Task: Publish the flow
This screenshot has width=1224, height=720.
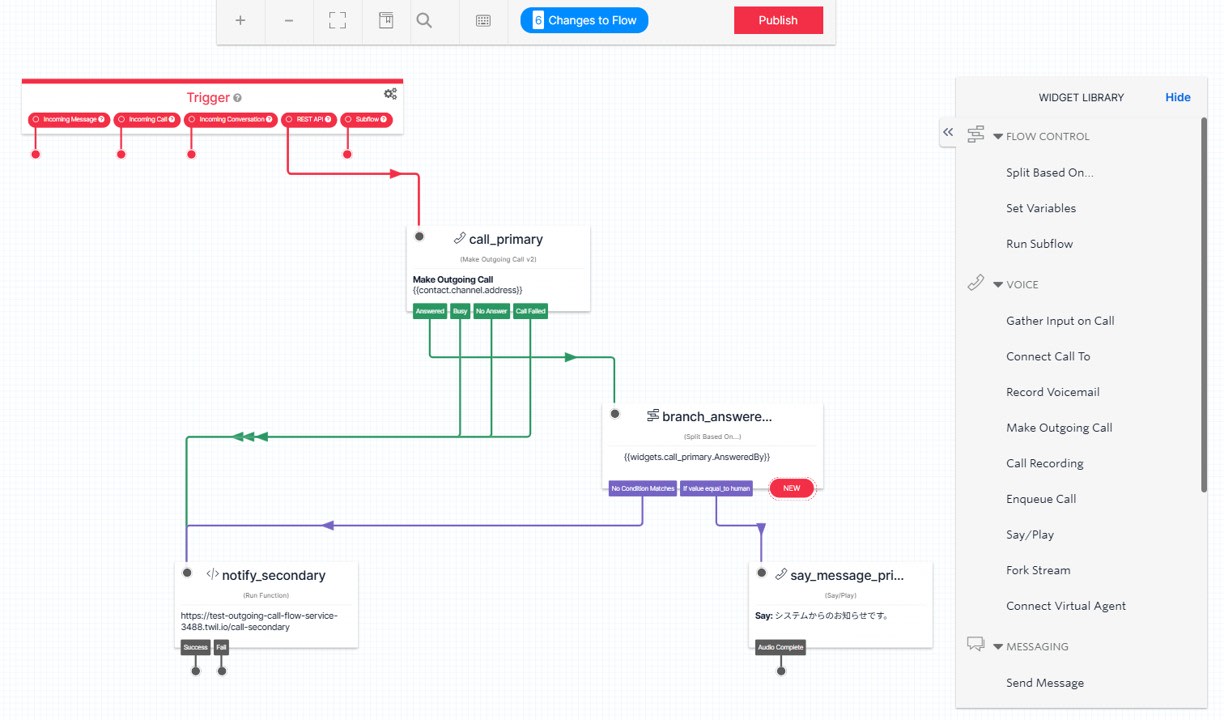Action: click(778, 20)
